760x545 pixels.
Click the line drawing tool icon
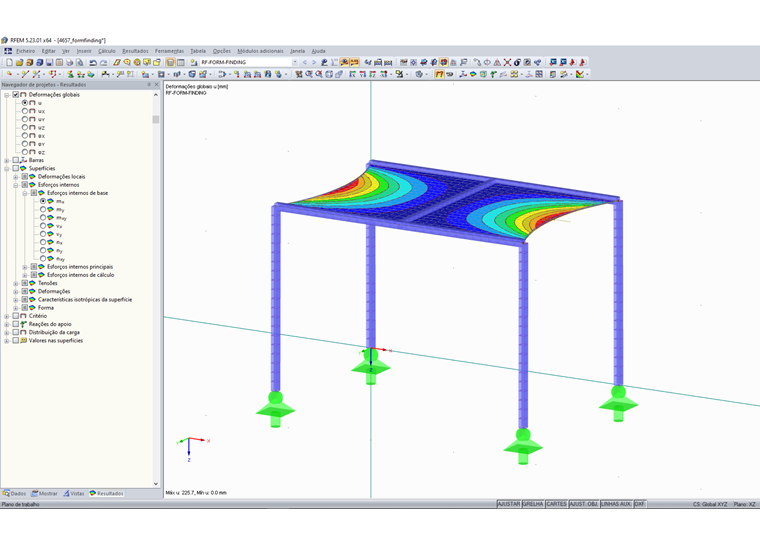click(25, 74)
